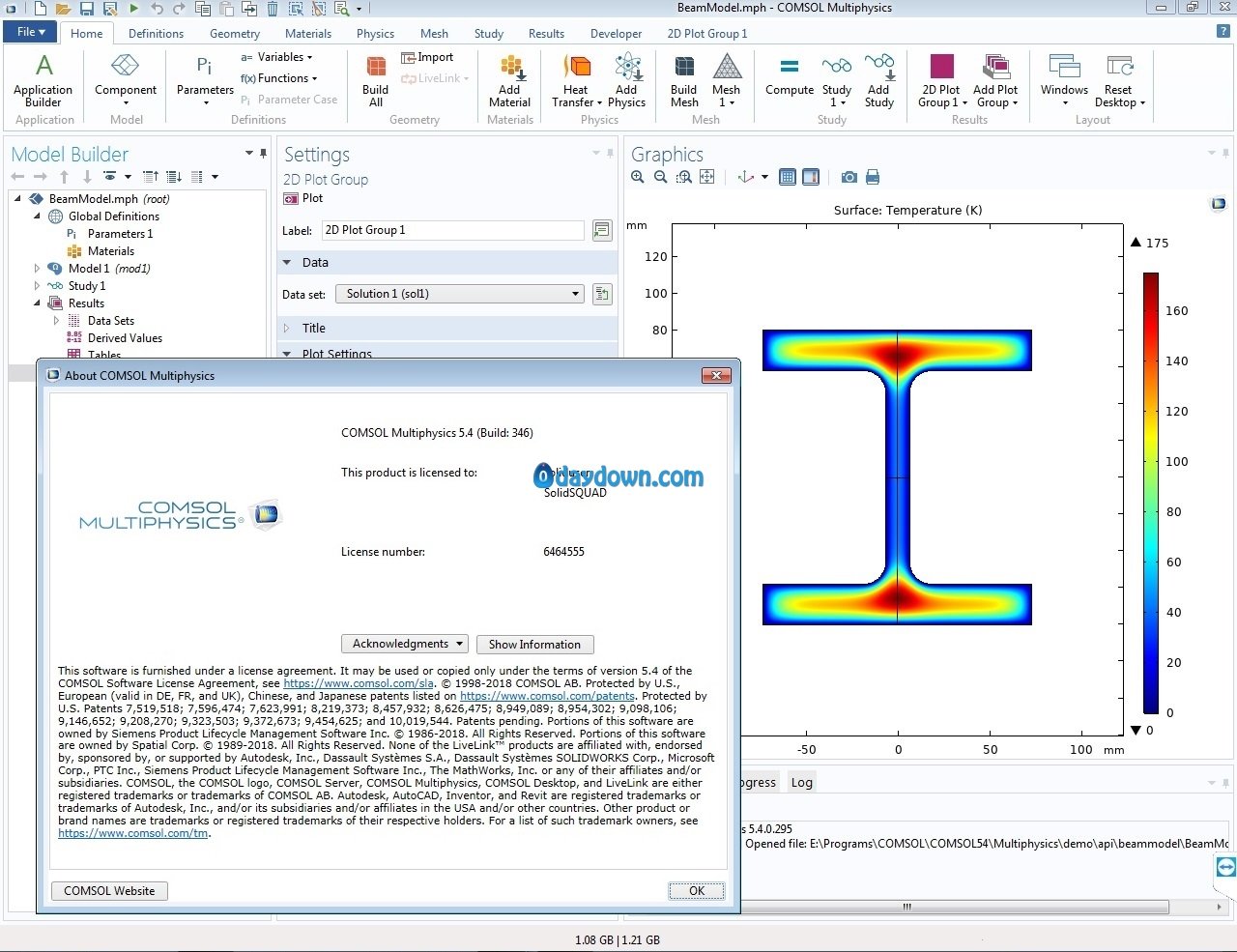Image resolution: width=1237 pixels, height=952 pixels.
Task: Click the Redo icon in quick access toolbar
Action: coord(179,9)
